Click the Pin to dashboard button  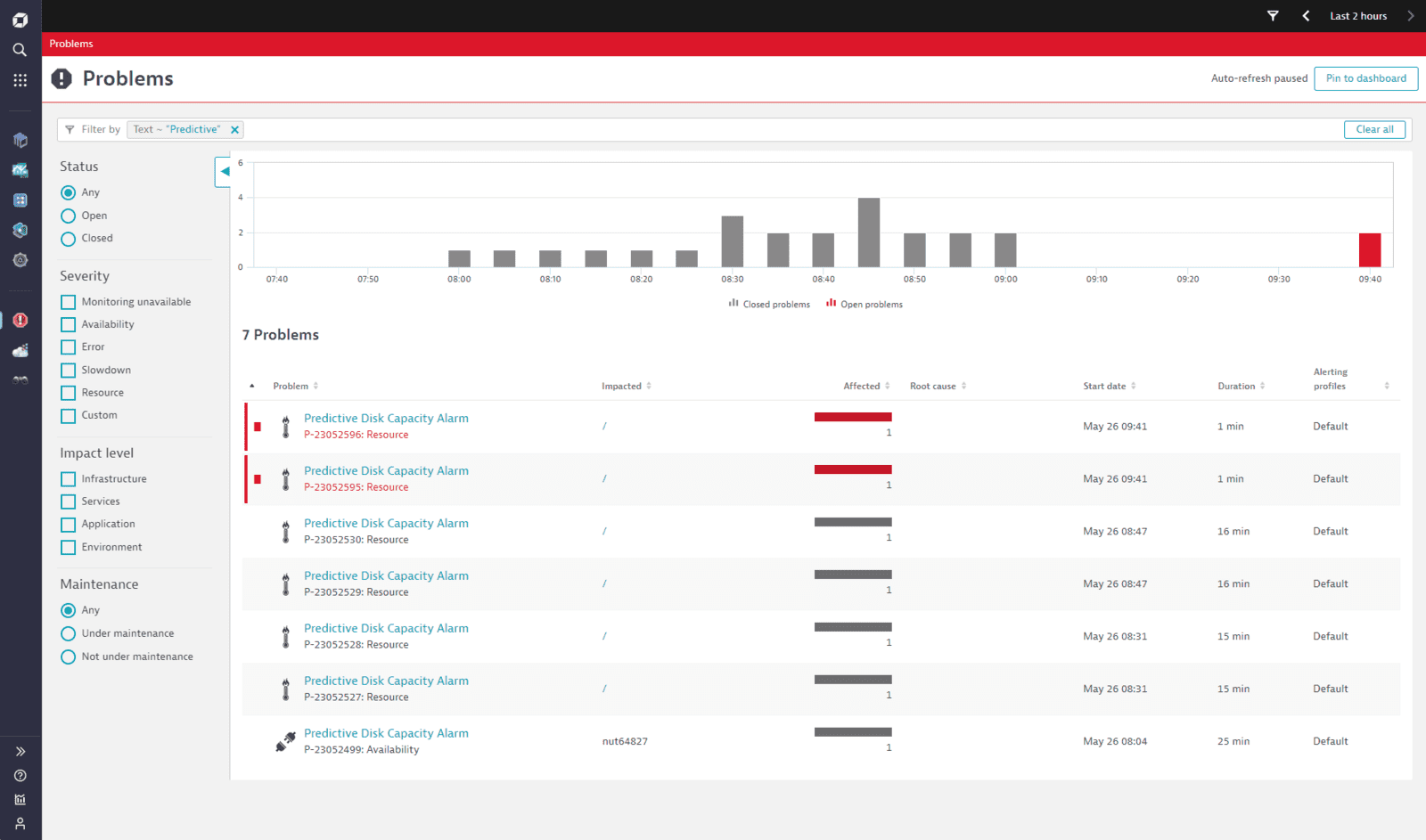coord(1365,78)
